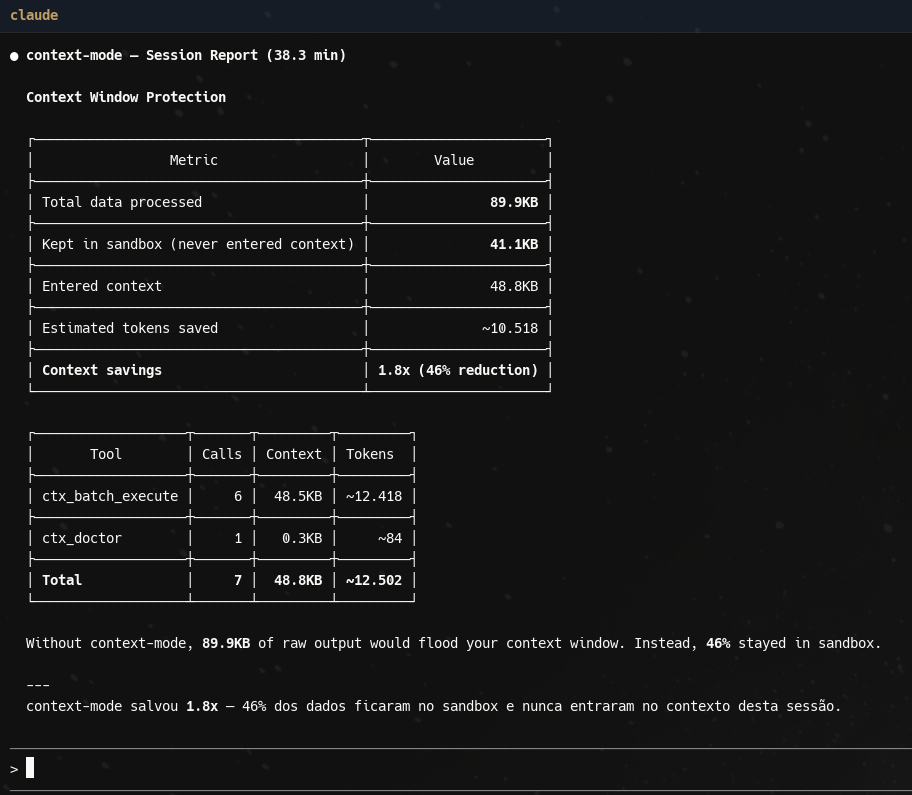
Task: Click the Metric column header
Action: coord(193,160)
